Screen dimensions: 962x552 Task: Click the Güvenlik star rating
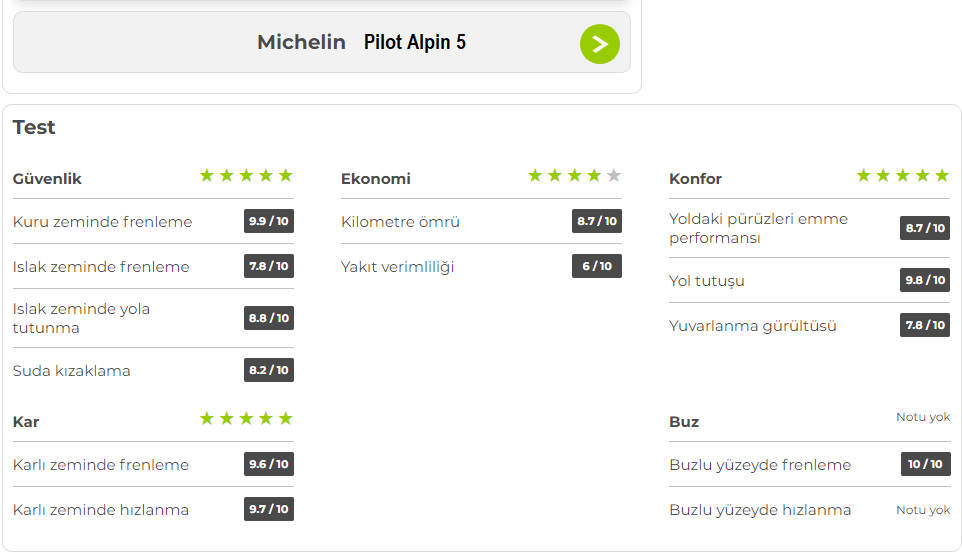pos(246,176)
